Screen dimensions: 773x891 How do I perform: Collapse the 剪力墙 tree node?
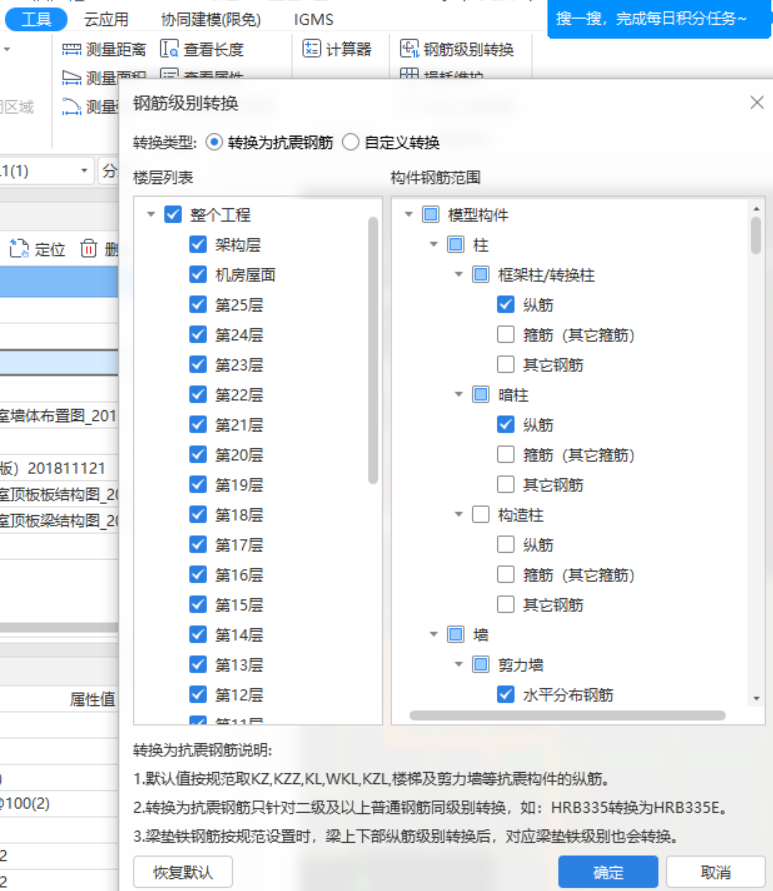point(459,665)
